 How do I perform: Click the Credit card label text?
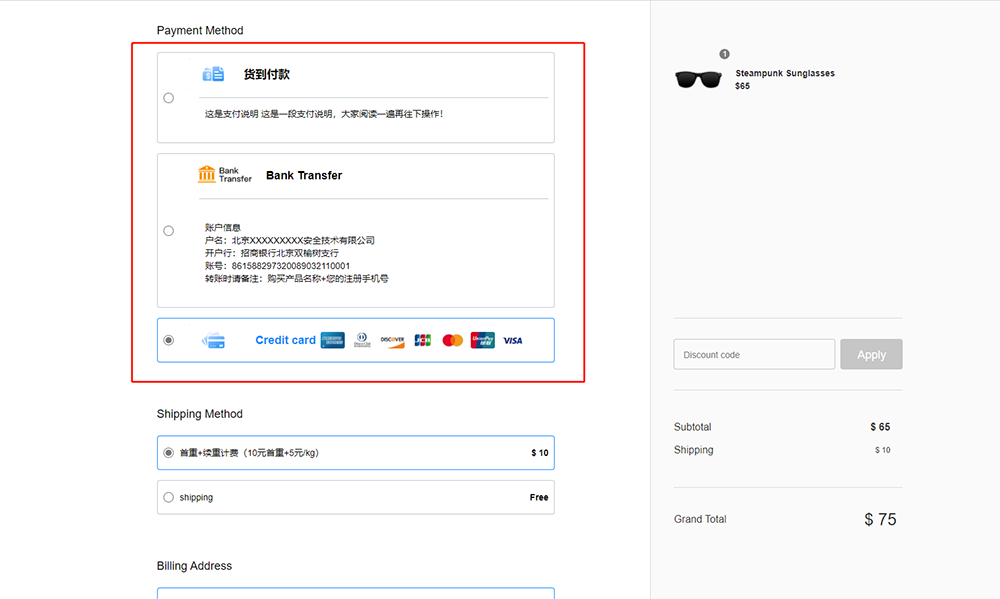pos(285,340)
